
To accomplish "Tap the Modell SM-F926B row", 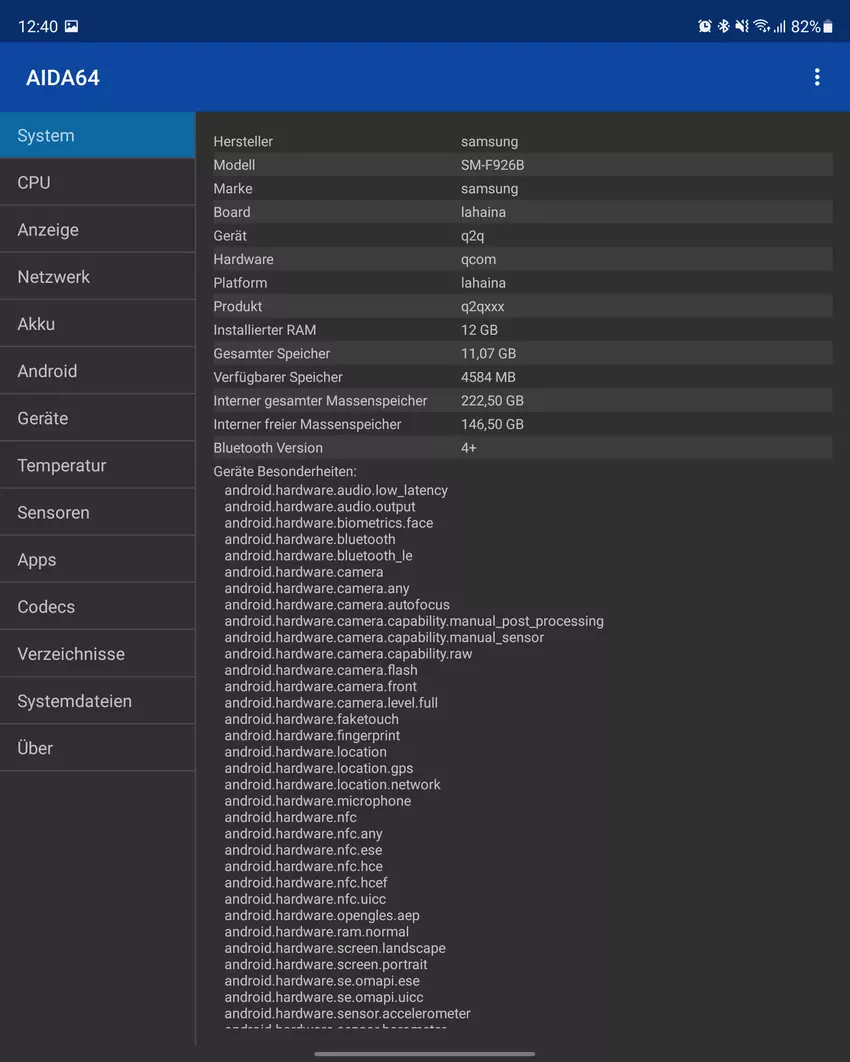I will pos(522,165).
